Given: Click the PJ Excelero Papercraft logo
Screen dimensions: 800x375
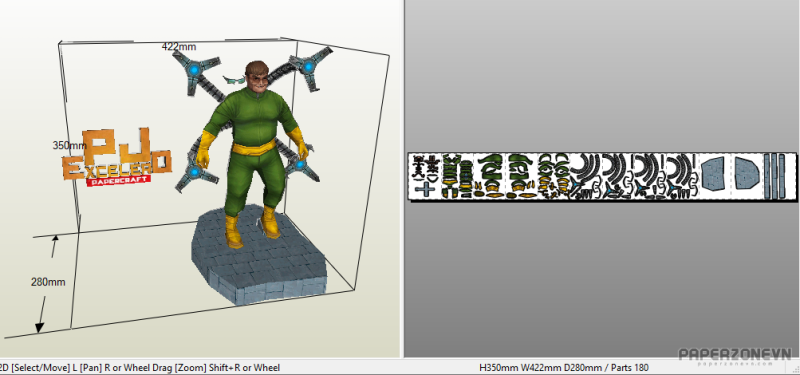Looking at the screenshot, I should [x=117, y=157].
